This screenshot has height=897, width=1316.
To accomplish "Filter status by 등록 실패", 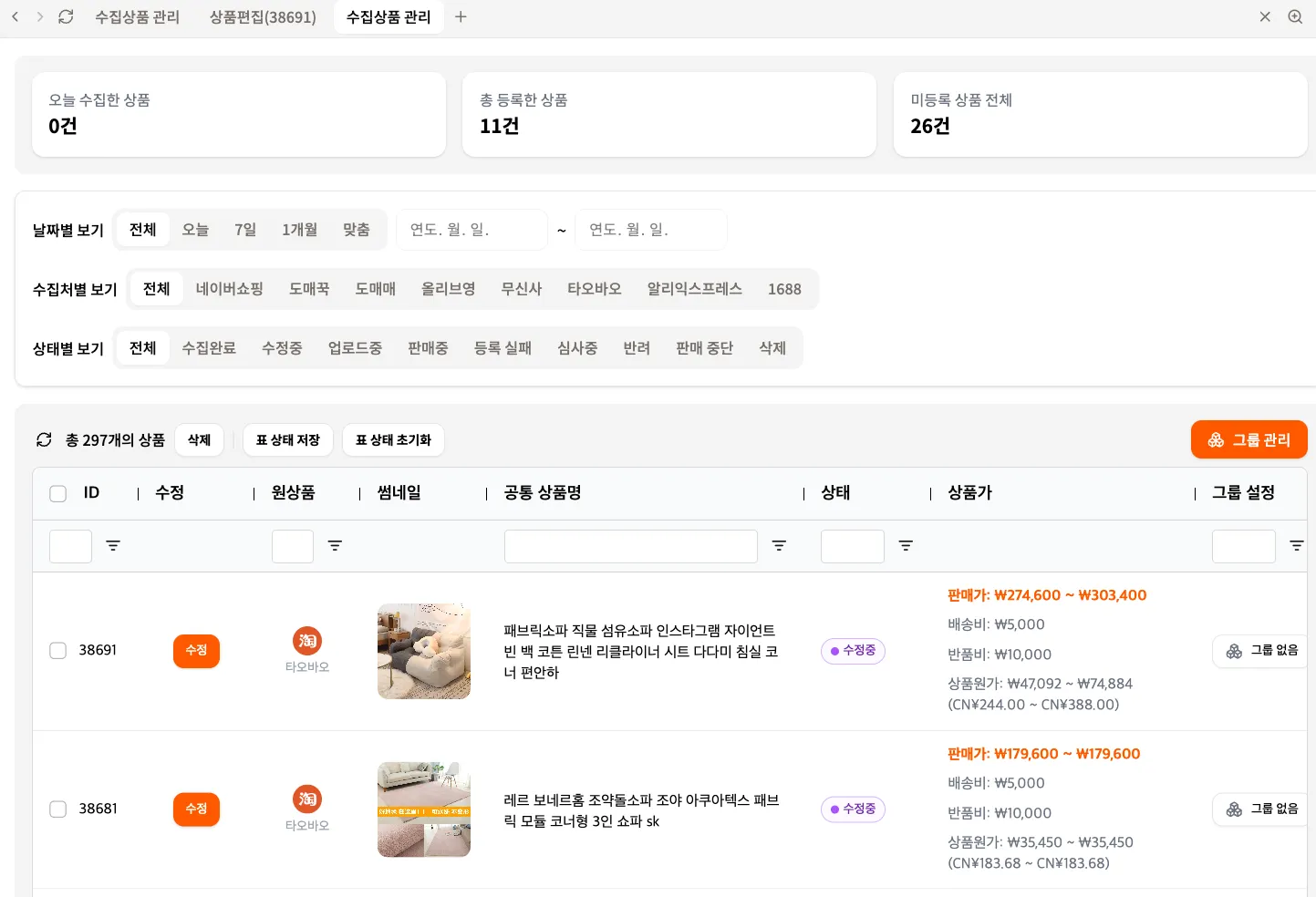I will coord(503,348).
